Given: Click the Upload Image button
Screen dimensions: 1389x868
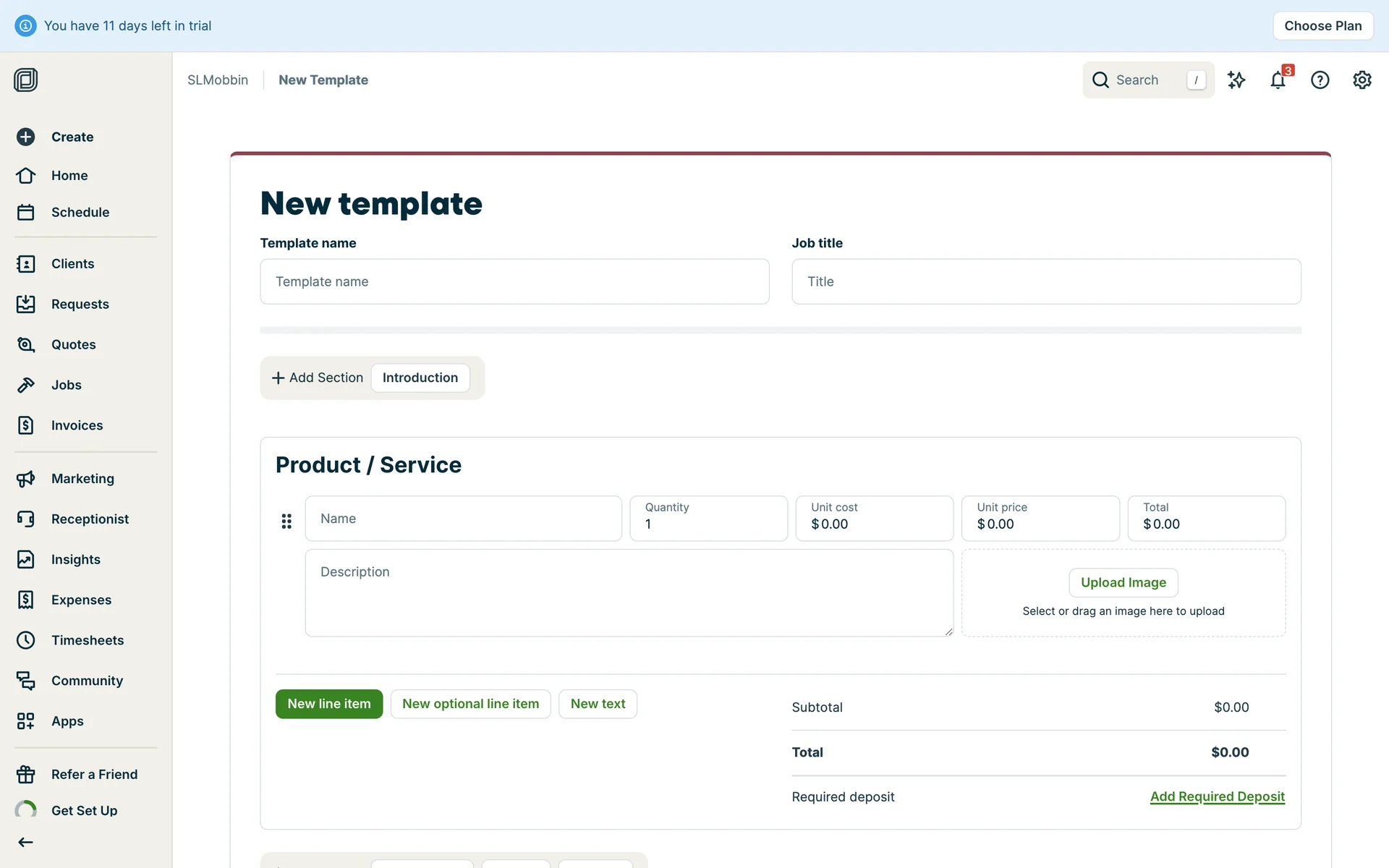Looking at the screenshot, I should tap(1123, 582).
